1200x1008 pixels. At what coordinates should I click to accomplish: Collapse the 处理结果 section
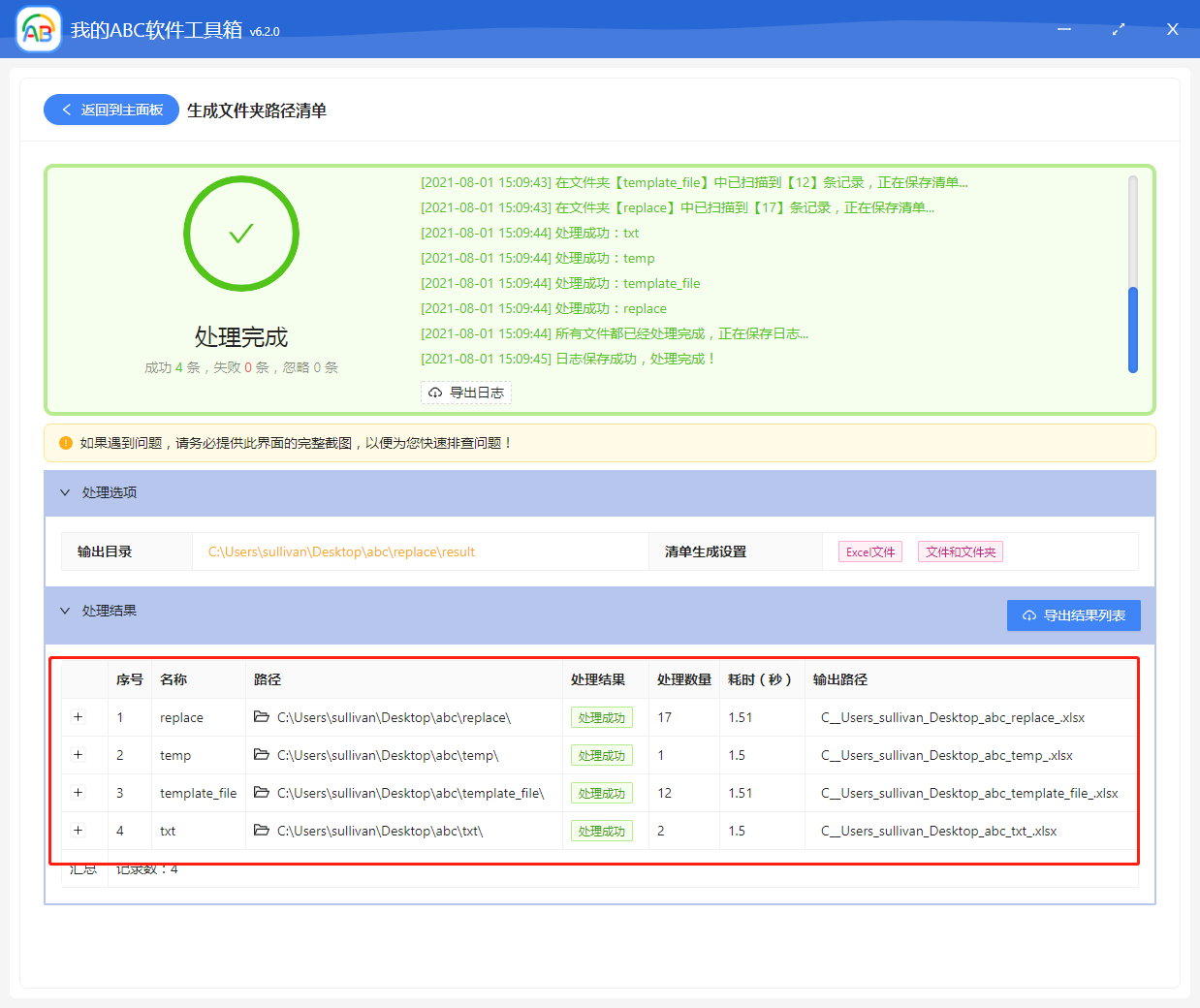coord(64,611)
